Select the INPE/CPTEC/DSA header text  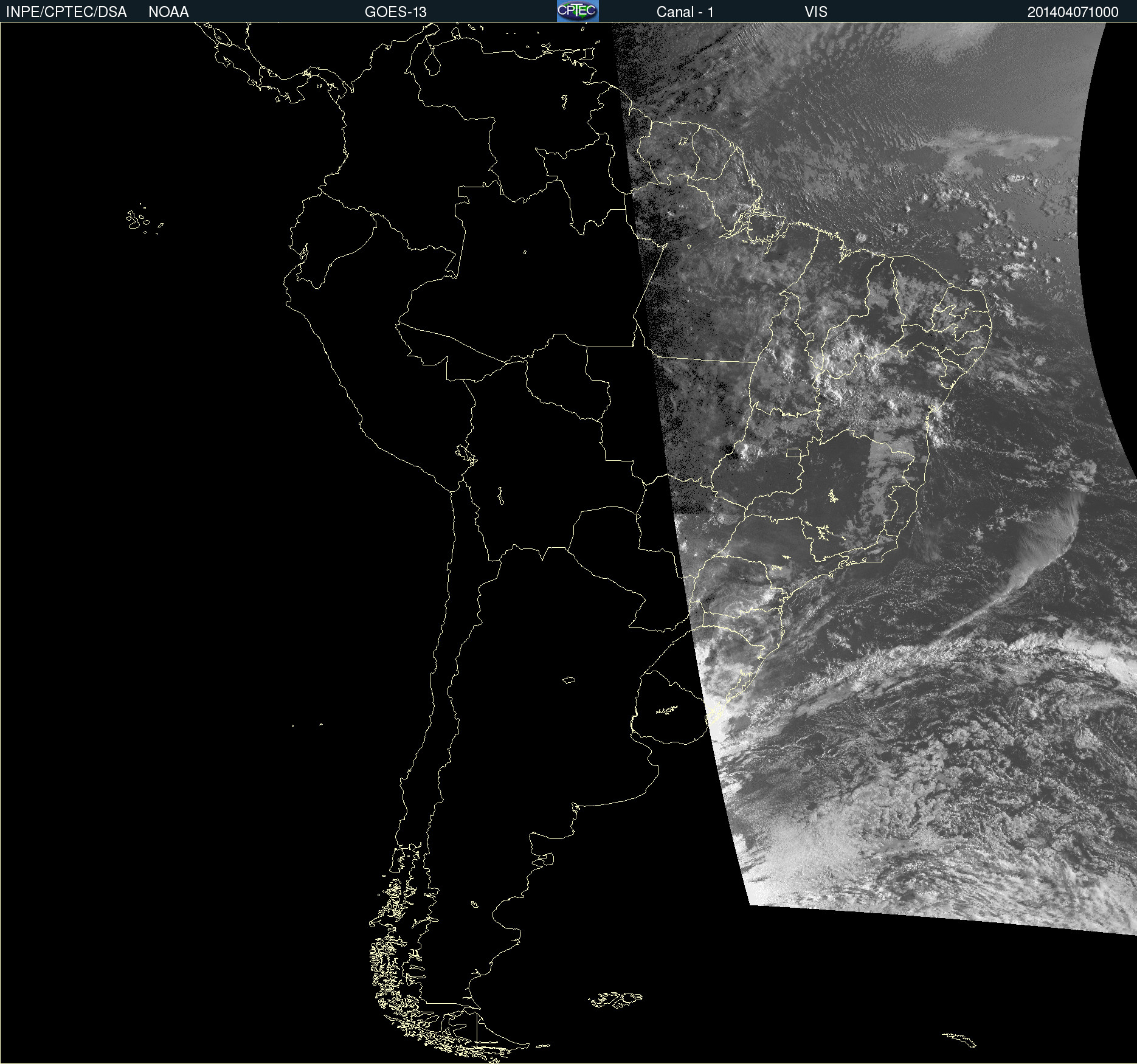(x=66, y=12)
